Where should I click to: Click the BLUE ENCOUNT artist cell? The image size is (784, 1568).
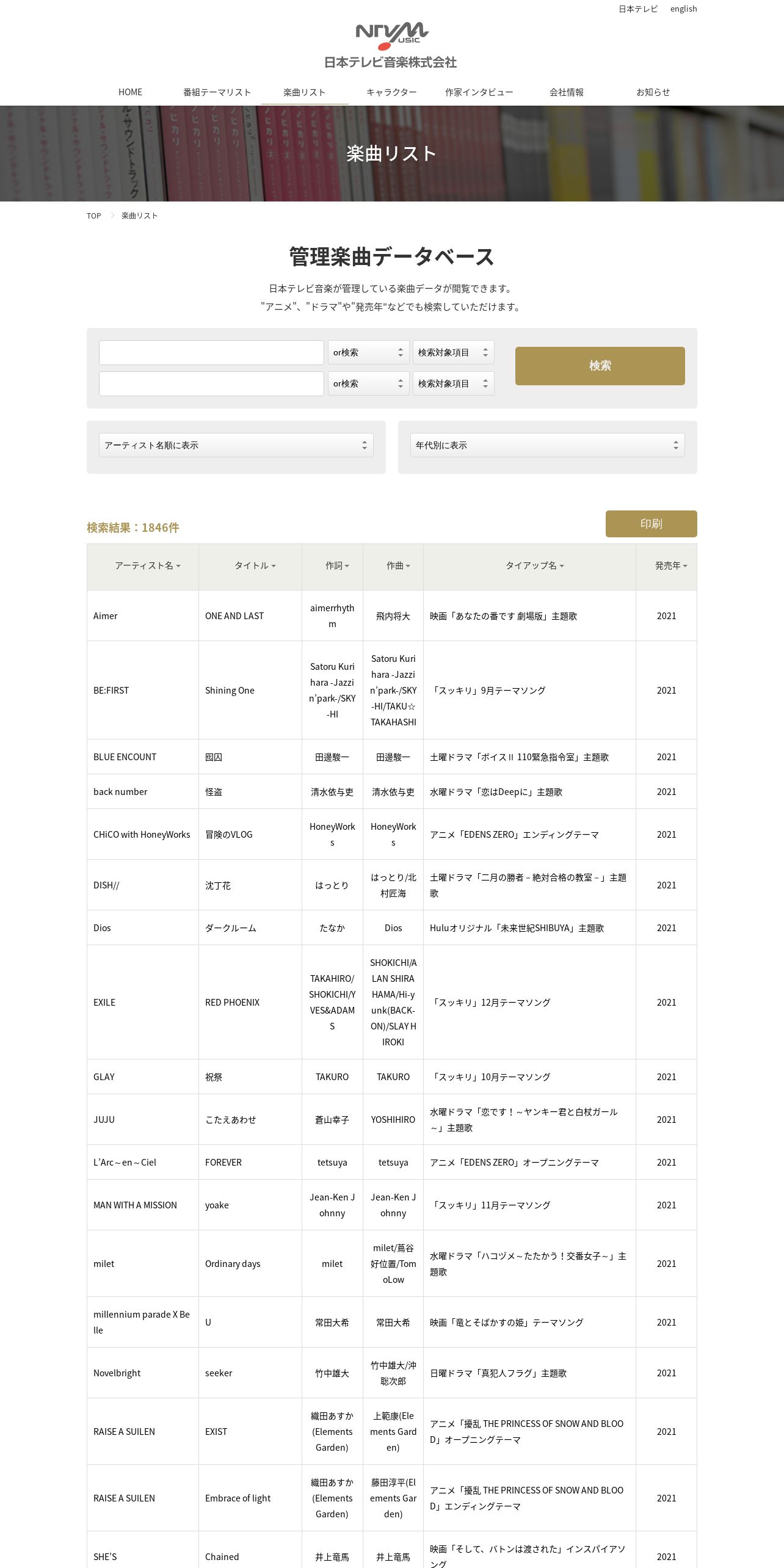143,757
